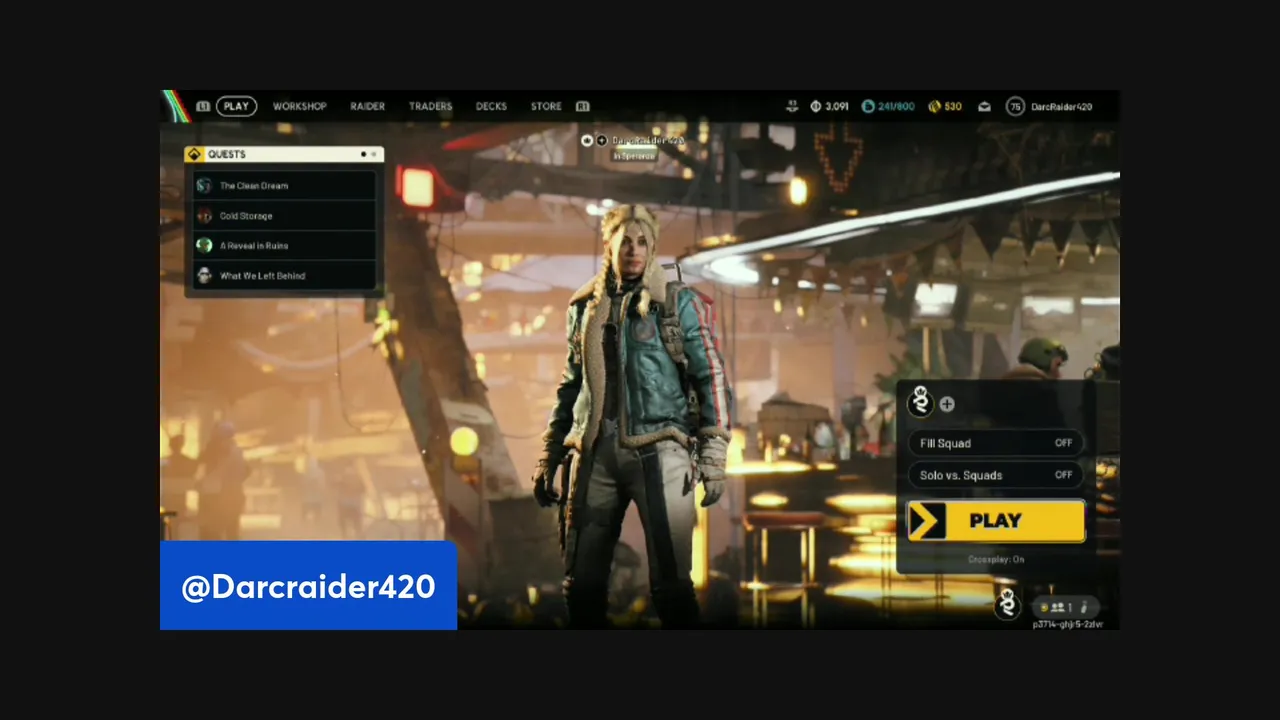The width and height of the screenshot is (1280, 720).
Task: Open A Reveal in Ruins quest
Action: [284, 246]
